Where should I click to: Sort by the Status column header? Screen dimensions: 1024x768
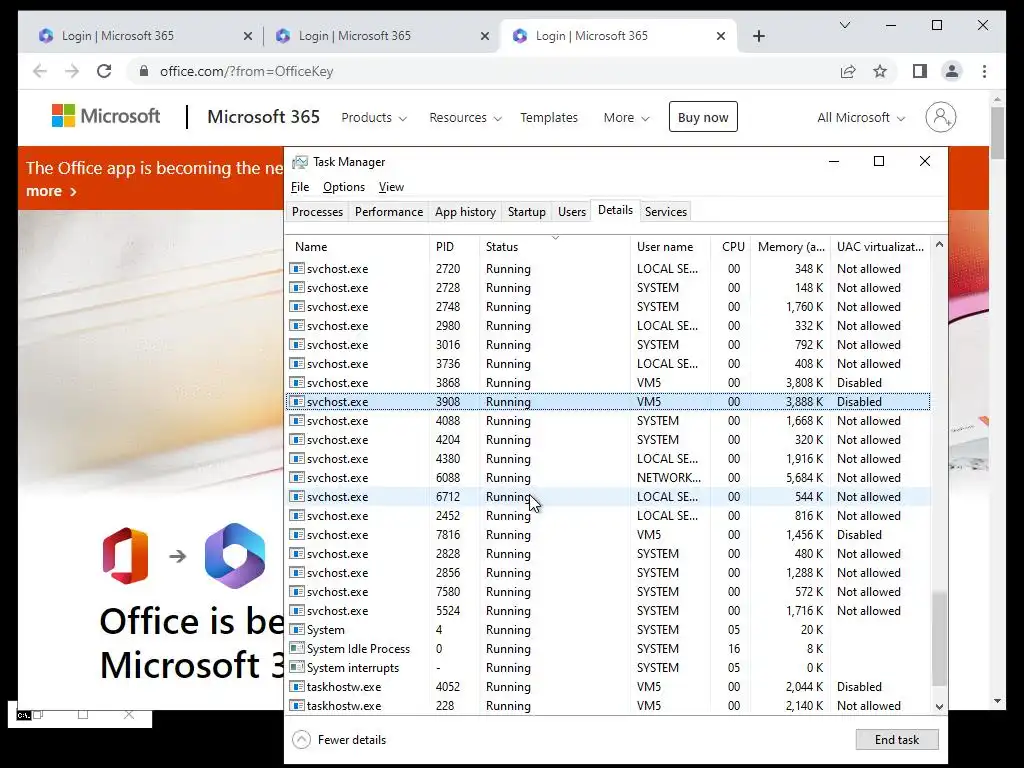(x=555, y=247)
